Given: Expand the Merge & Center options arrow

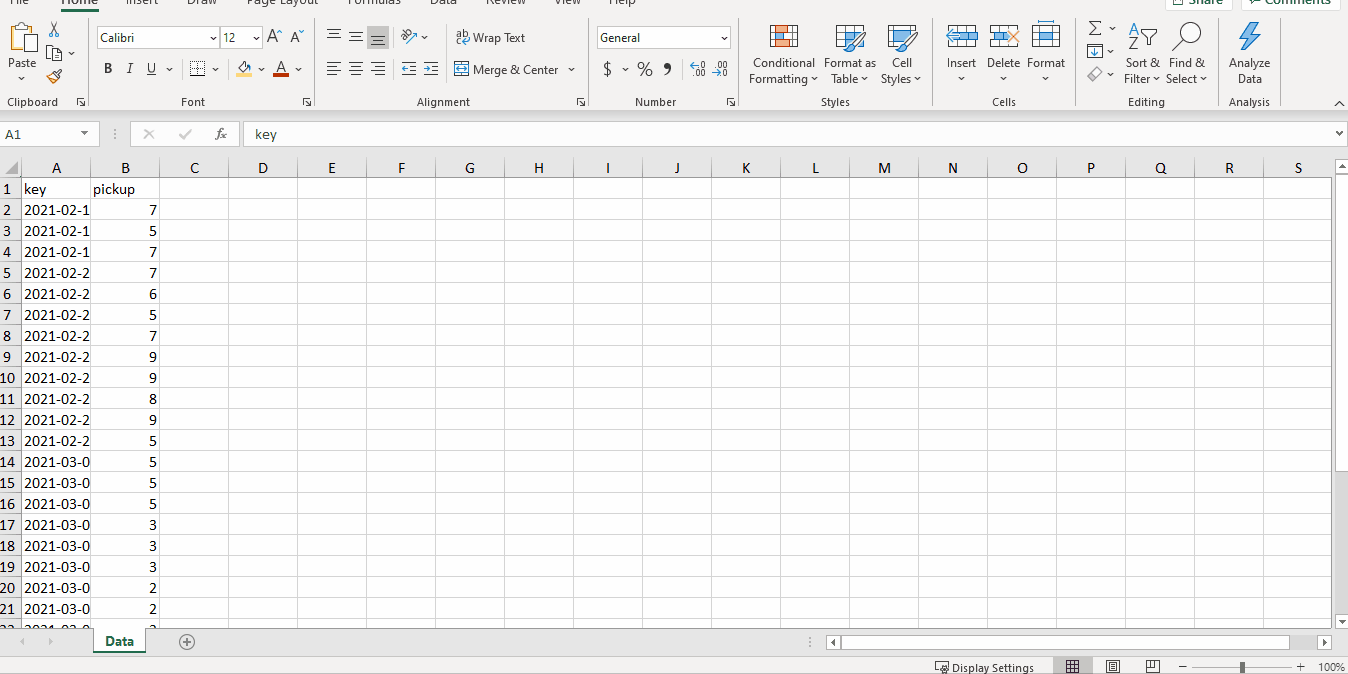Looking at the screenshot, I should [571, 69].
